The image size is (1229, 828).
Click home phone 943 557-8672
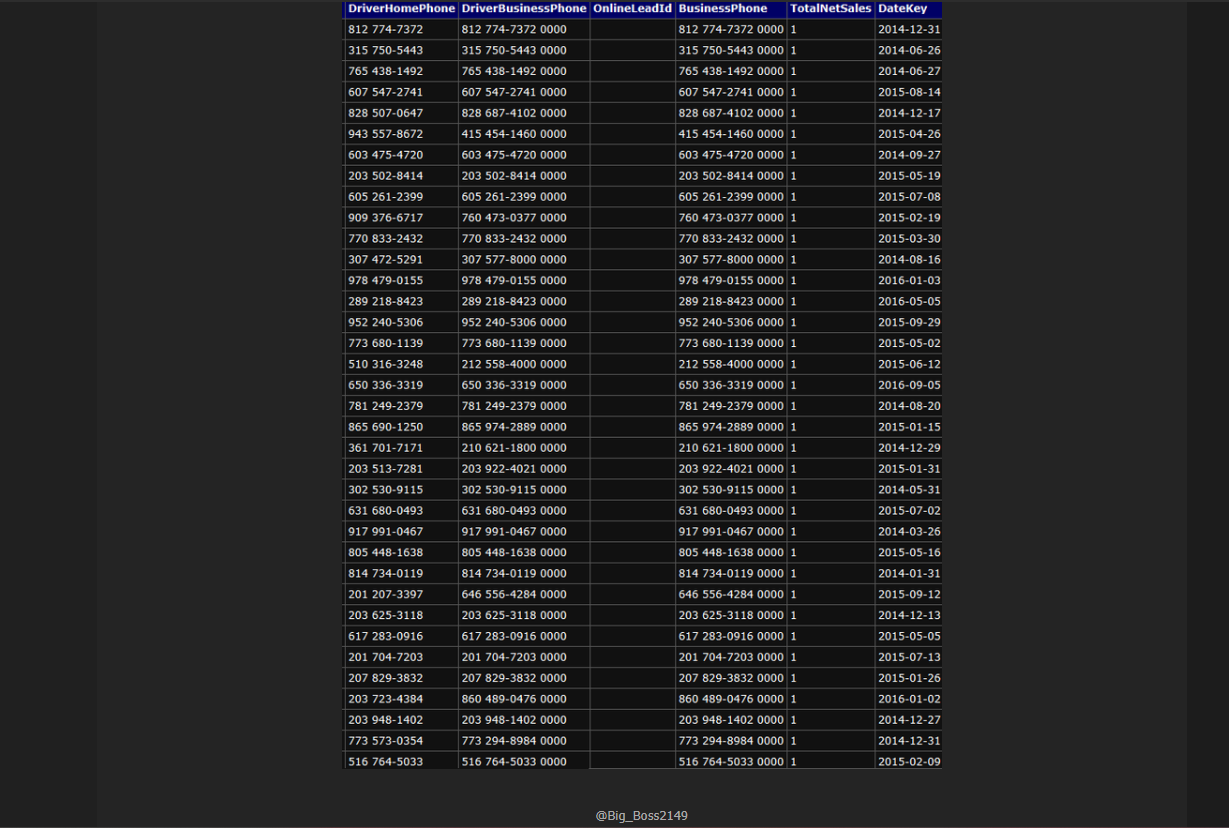tap(386, 134)
